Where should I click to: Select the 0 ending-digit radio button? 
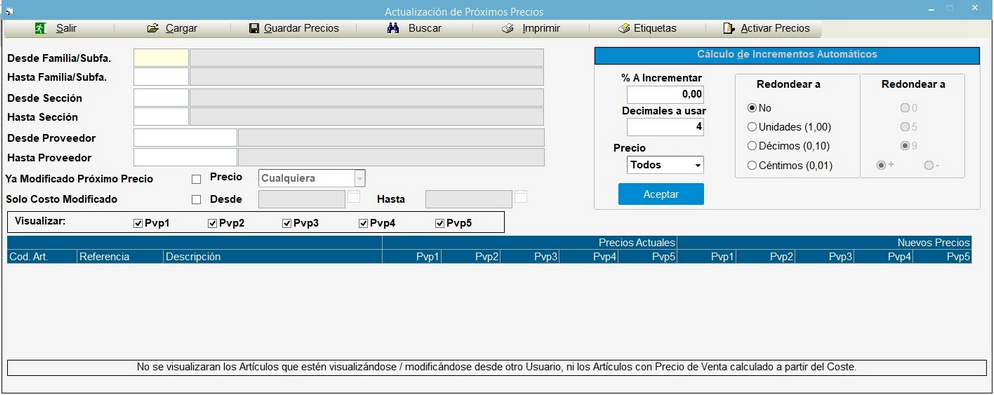pyautogui.click(x=905, y=108)
